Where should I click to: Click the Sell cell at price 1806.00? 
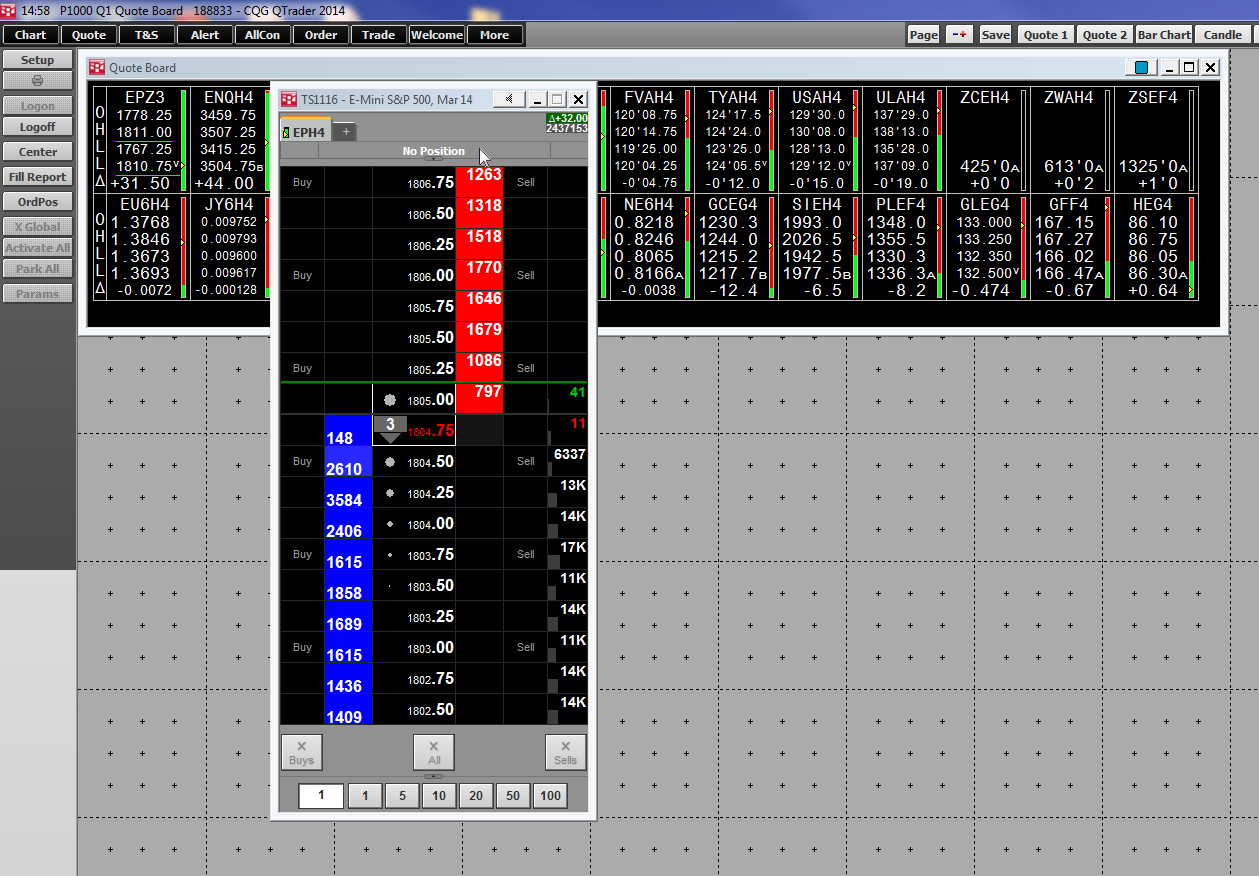pos(526,275)
